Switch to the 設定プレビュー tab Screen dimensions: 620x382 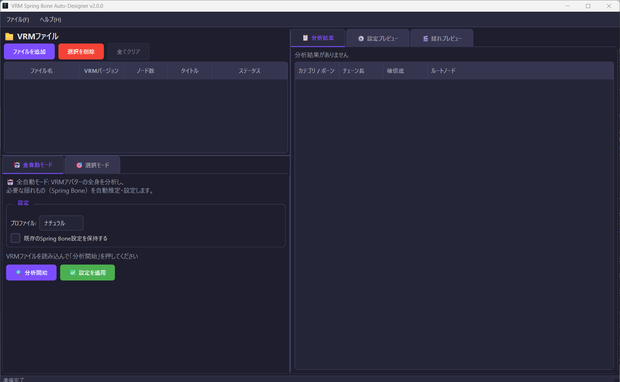point(378,38)
